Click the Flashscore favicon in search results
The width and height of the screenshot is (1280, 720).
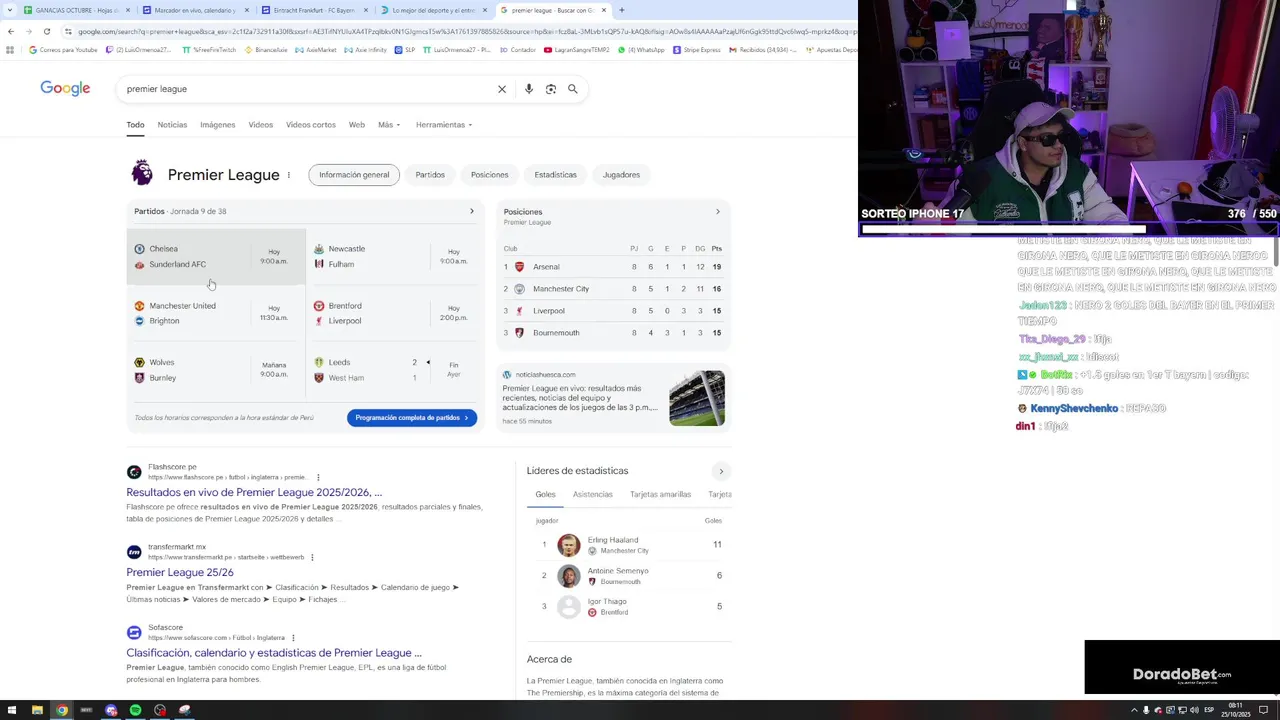134,472
